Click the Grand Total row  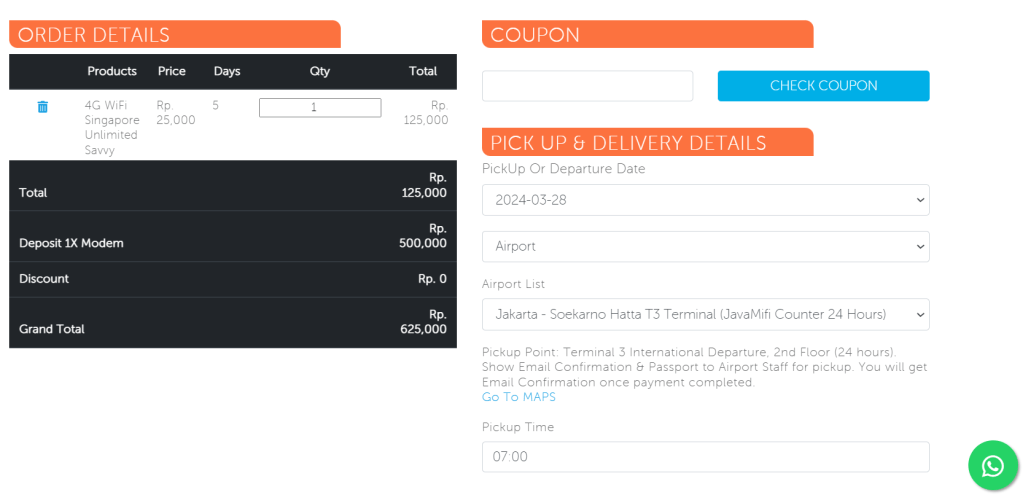coord(232,322)
